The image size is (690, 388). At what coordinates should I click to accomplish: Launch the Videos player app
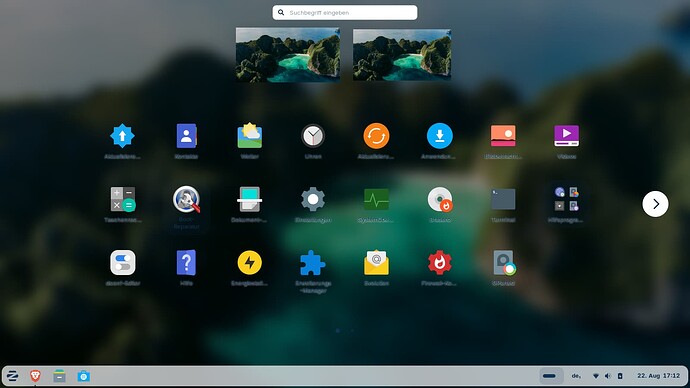pos(566,136)
